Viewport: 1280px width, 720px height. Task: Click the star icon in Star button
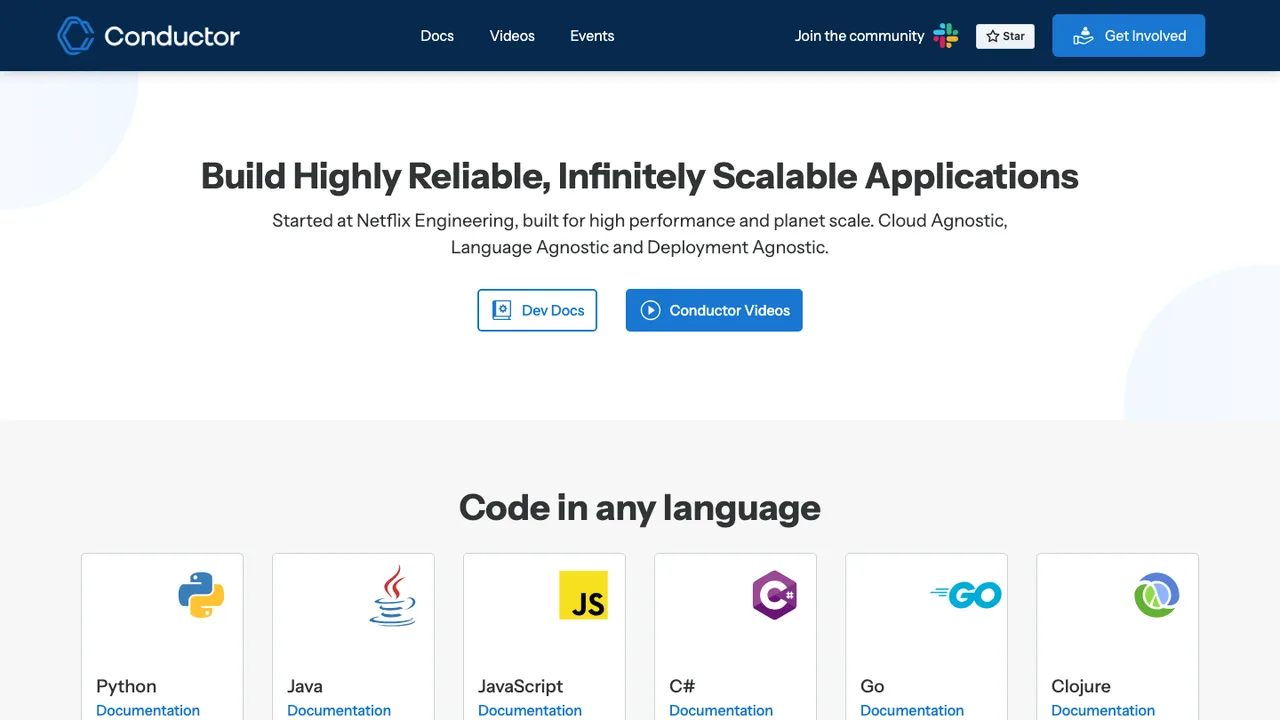993,36
